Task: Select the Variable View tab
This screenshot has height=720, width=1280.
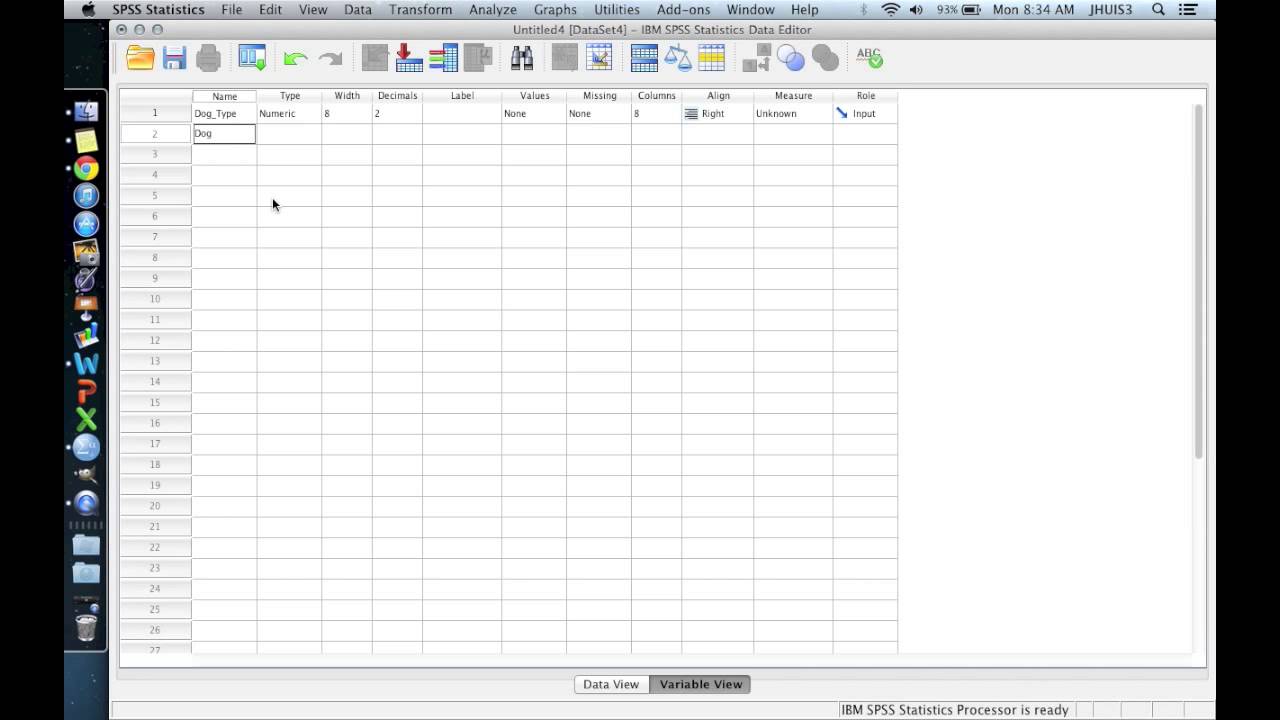Action: (701, 684)
